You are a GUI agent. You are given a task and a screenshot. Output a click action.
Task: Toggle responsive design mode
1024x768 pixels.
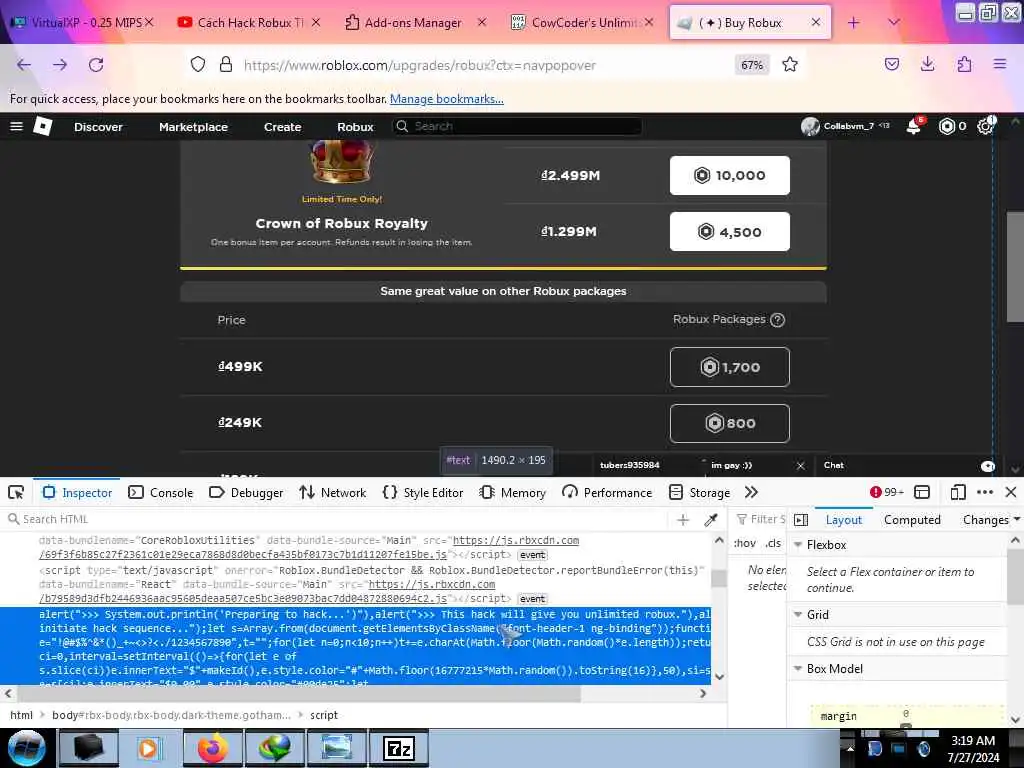tap(957, 492)
